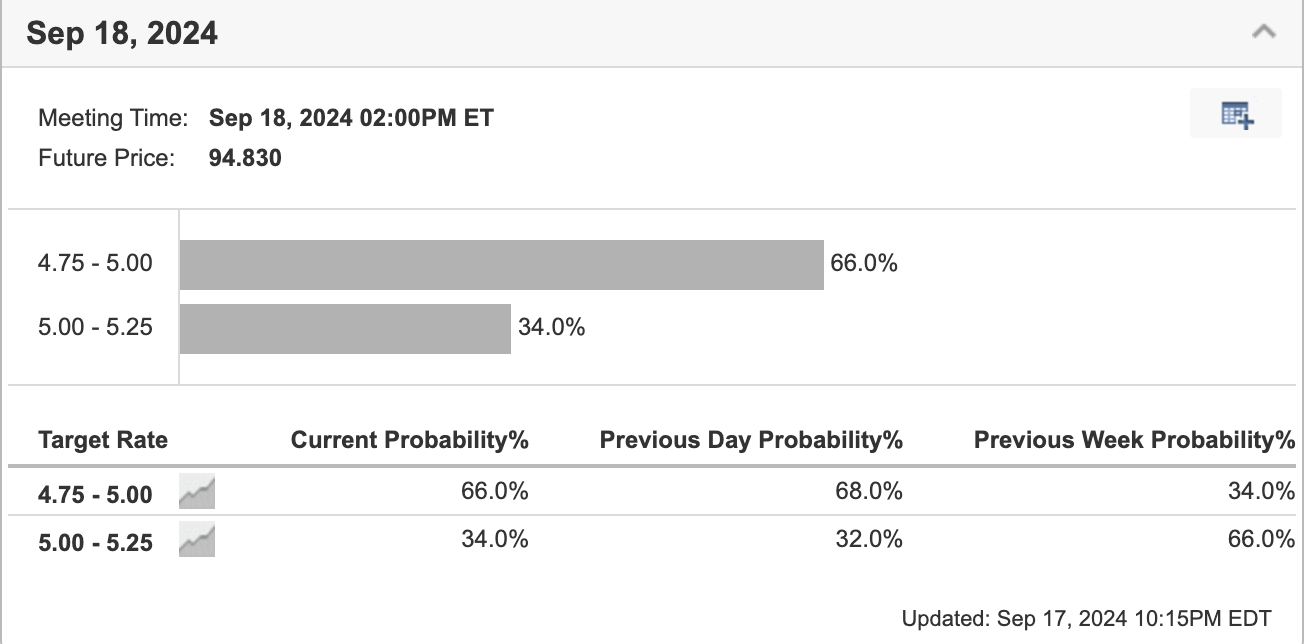Sort by Current Probability% column header

(409, 440)
